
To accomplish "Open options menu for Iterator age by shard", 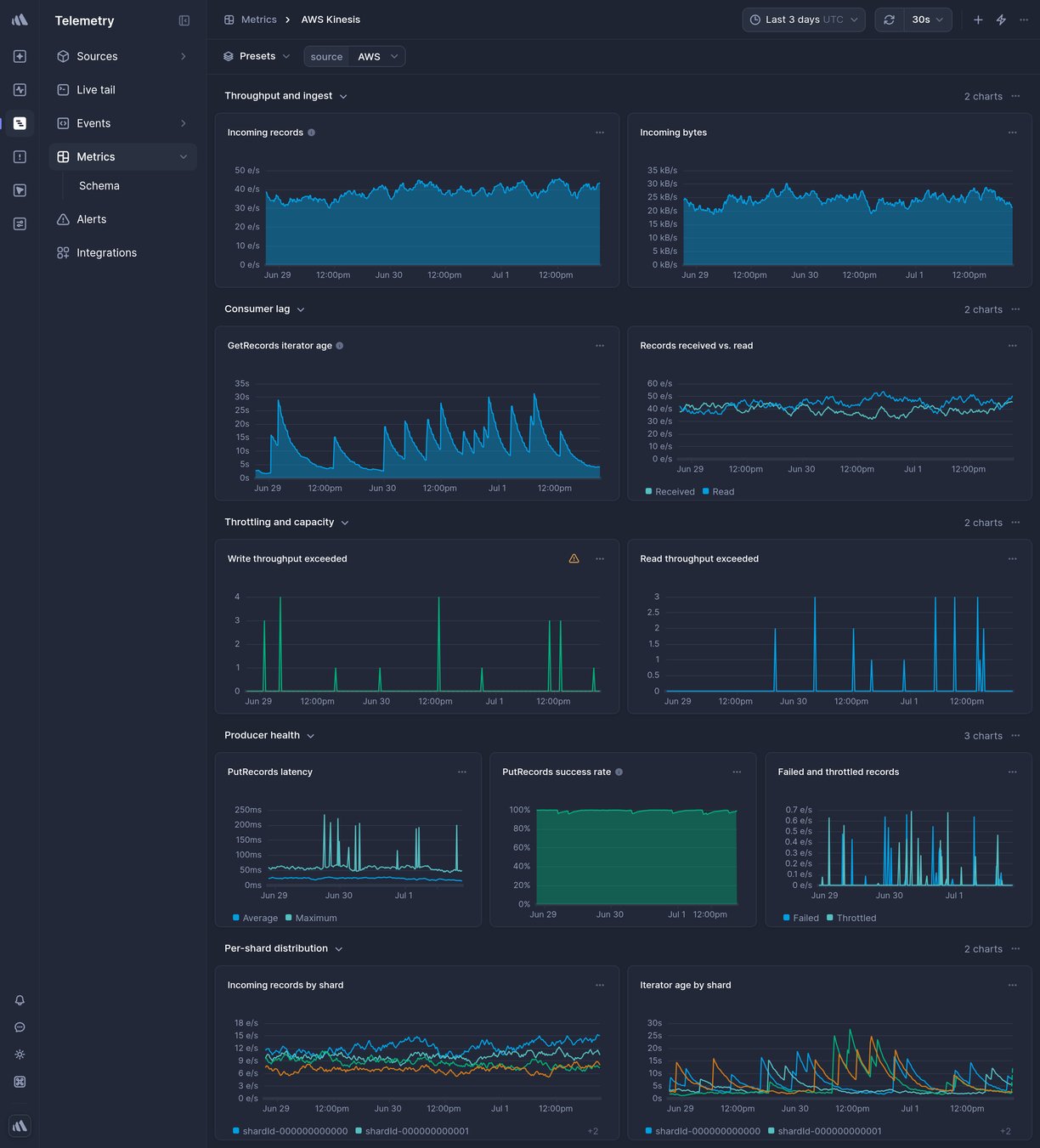I will pyautogui.click(x=1012, y=986).
